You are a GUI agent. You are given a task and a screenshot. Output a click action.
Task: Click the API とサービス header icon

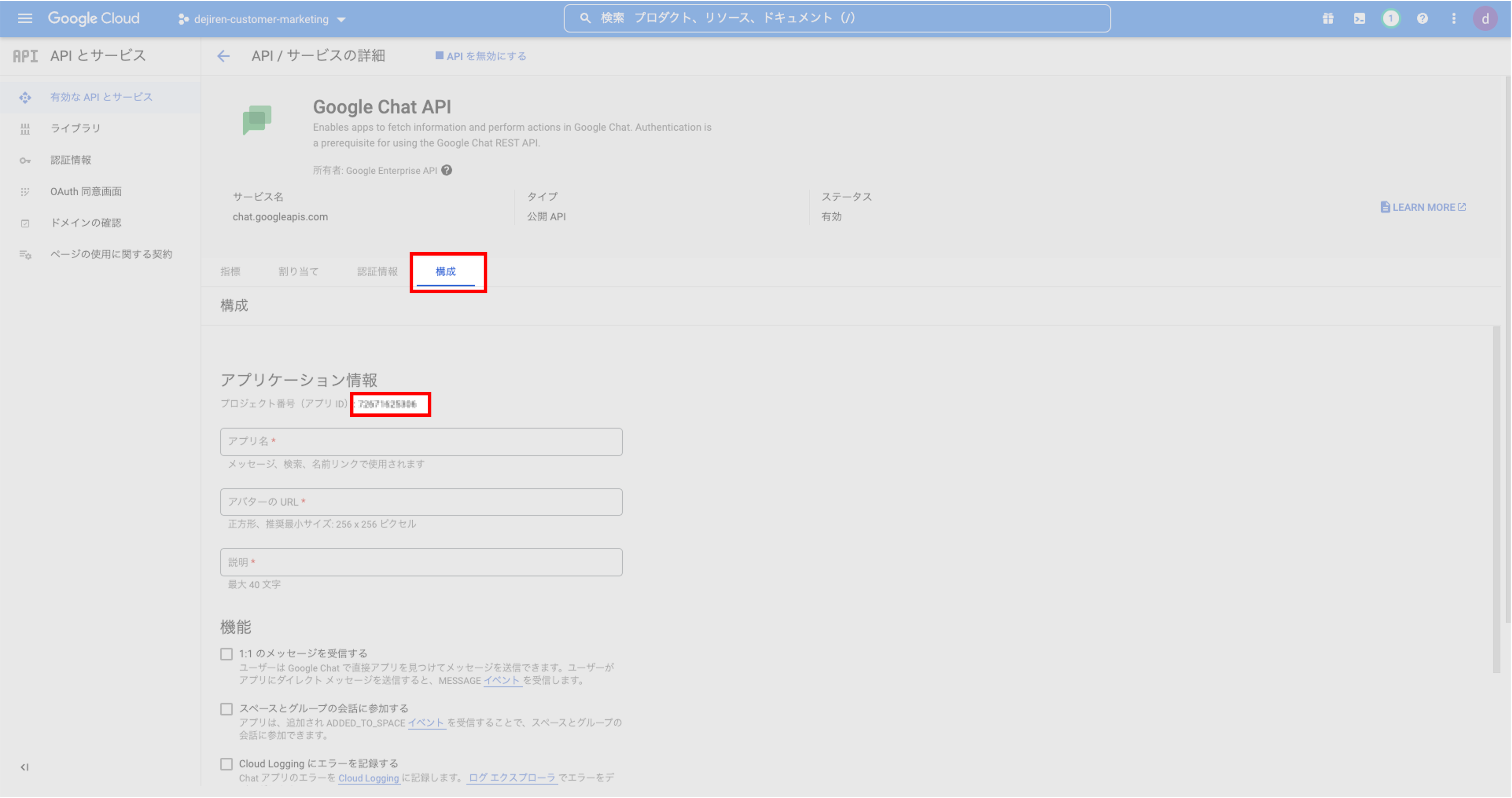(25, 56)
